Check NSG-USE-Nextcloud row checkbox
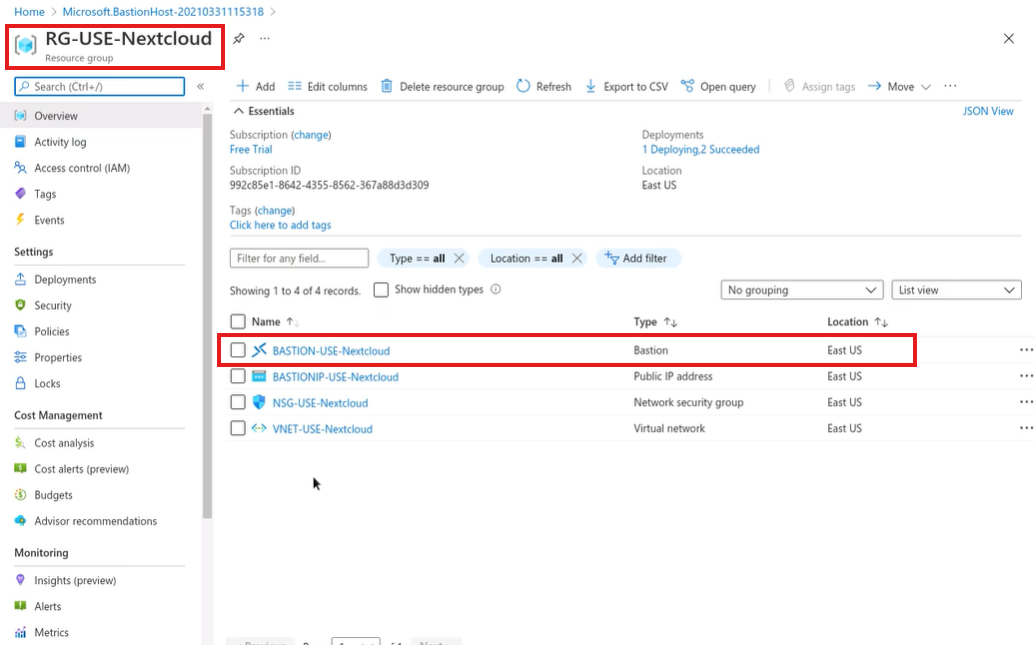 tap(238, 402)
